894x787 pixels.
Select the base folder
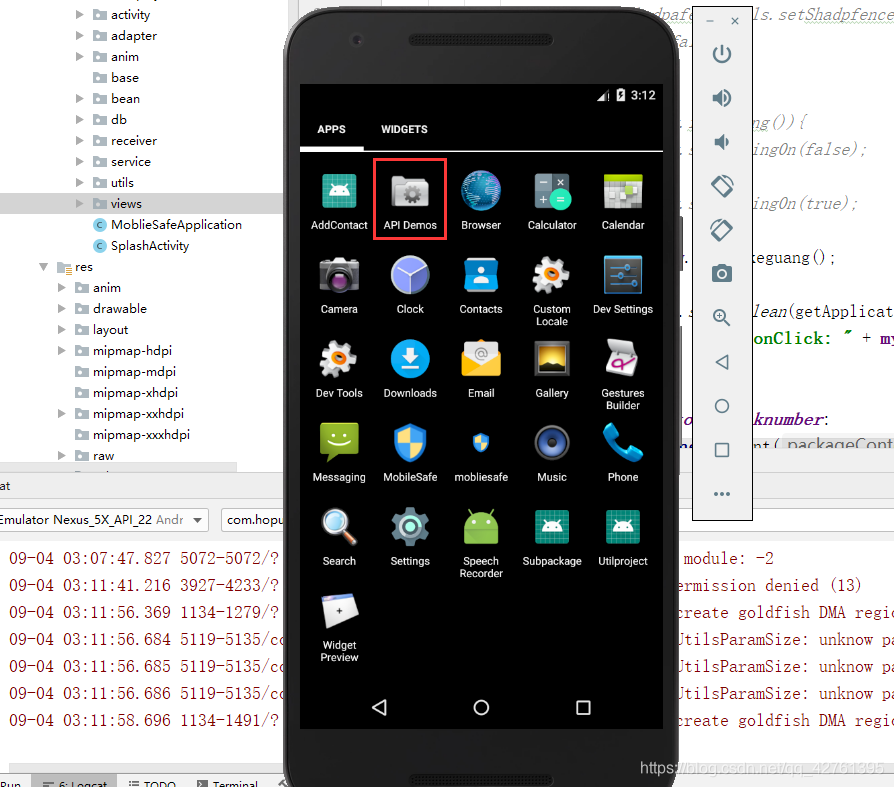point(124,78)
